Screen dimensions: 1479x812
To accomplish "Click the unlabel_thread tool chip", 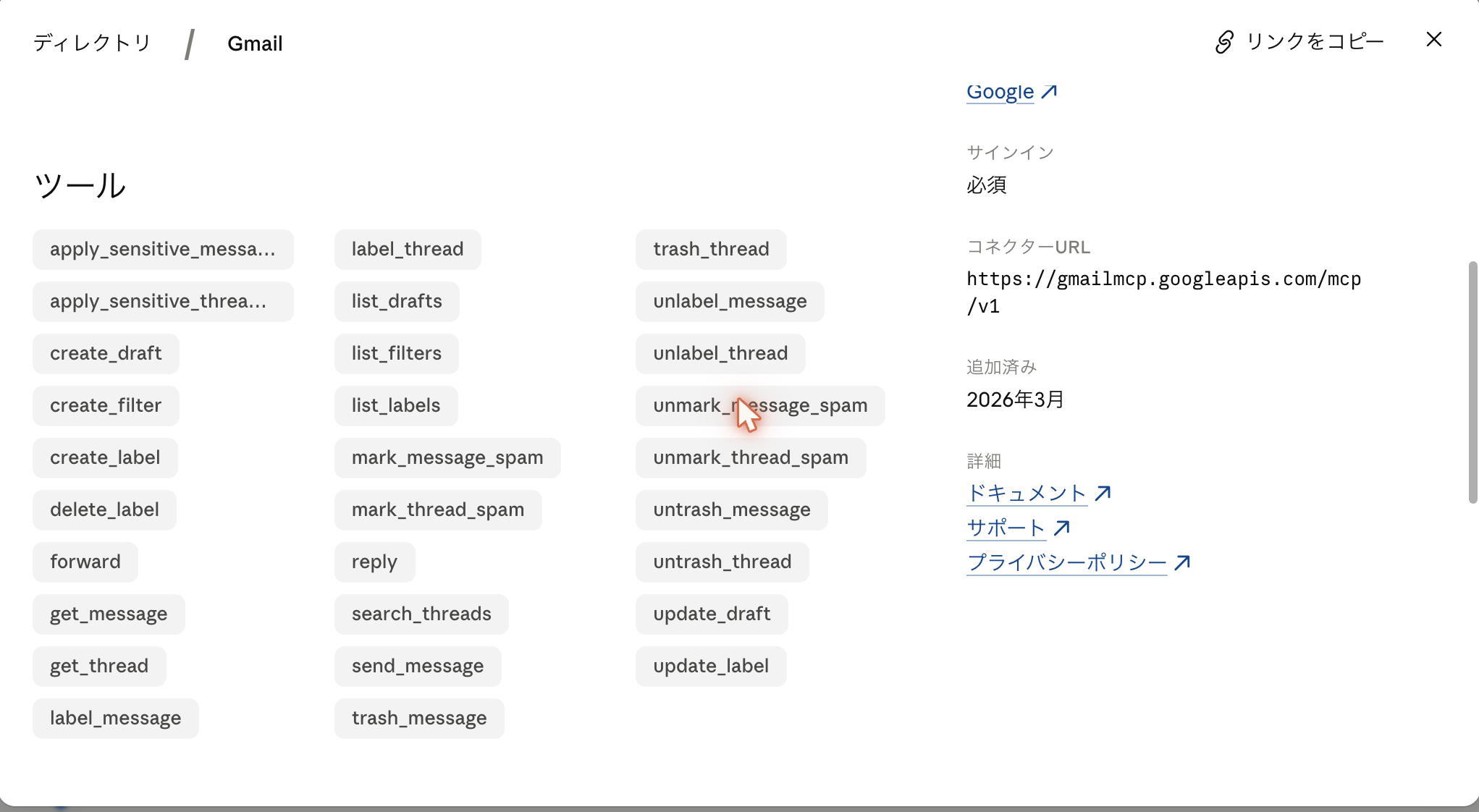I will click(x=720, y=354).
